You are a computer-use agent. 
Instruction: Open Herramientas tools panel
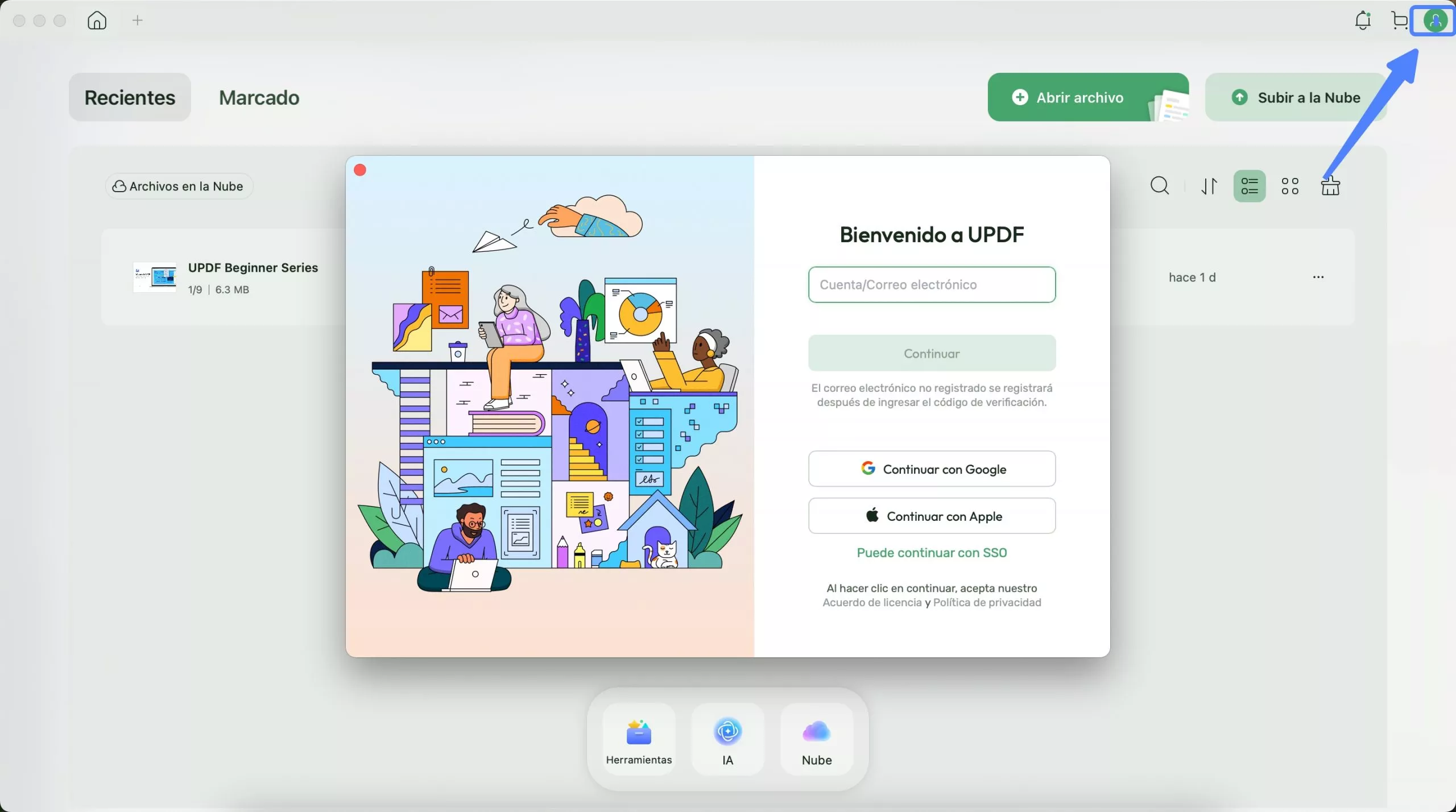(639, 739)
